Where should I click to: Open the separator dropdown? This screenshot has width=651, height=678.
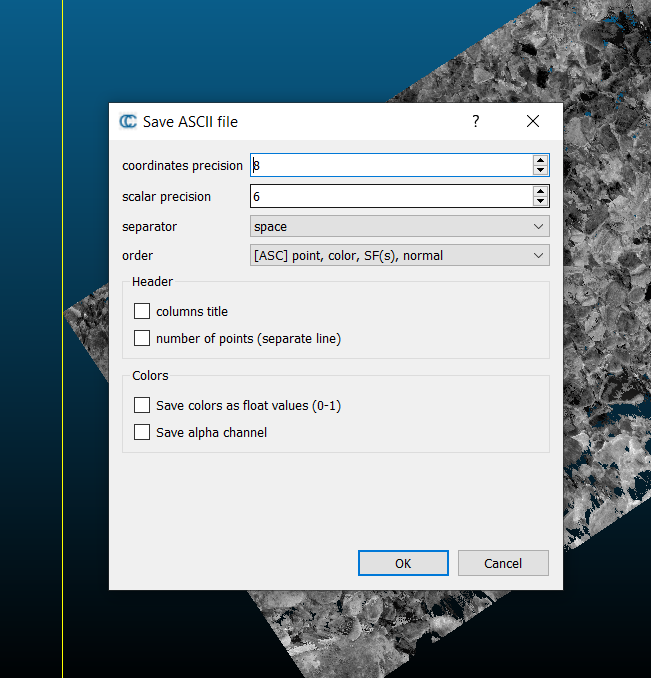[x=400, y=226]
